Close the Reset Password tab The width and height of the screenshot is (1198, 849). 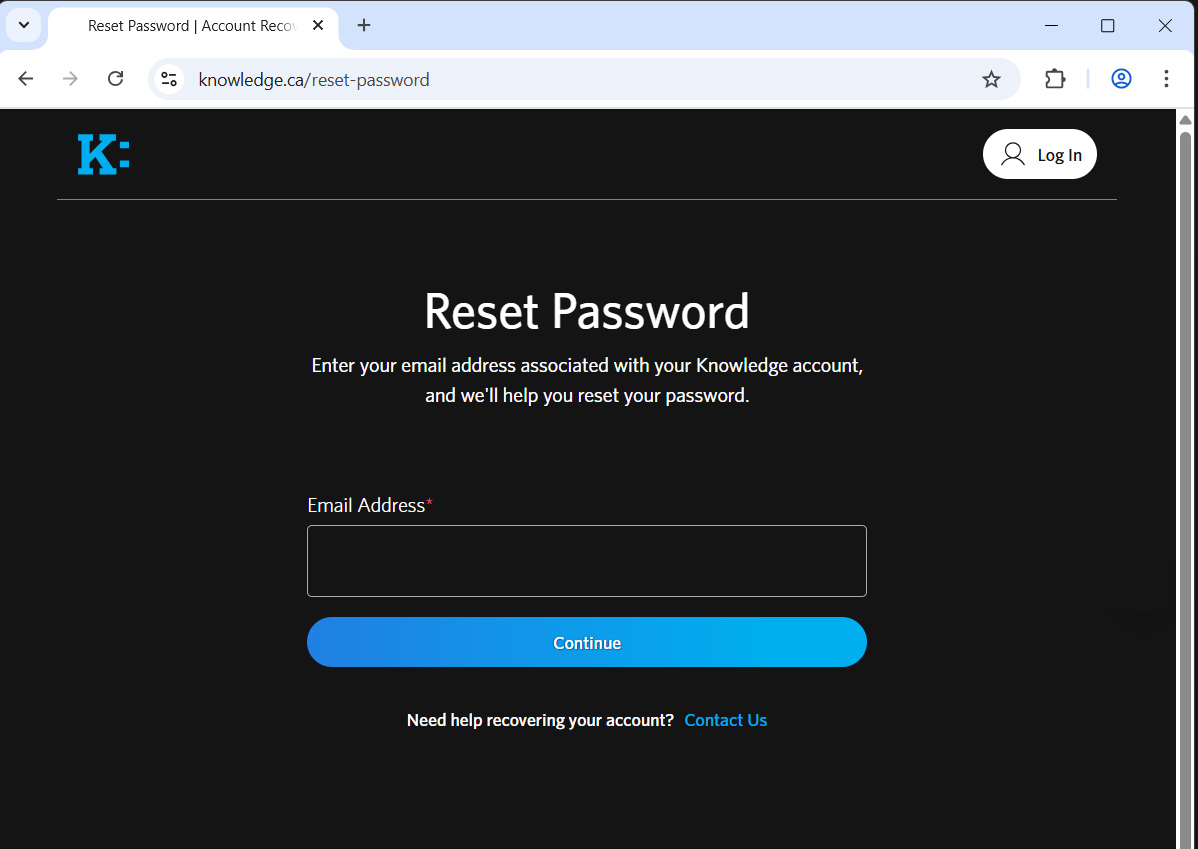point(318,25)
